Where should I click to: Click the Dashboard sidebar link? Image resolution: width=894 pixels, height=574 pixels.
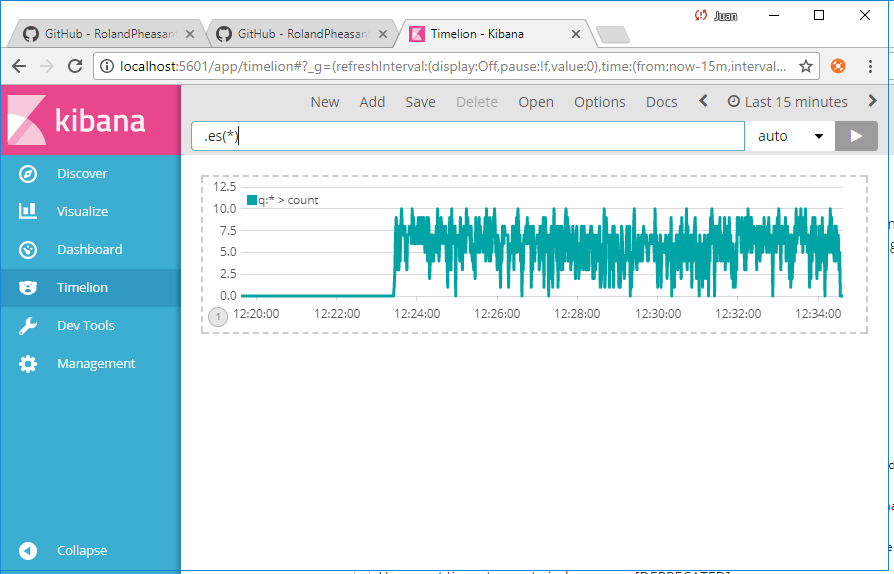[90, 250]
